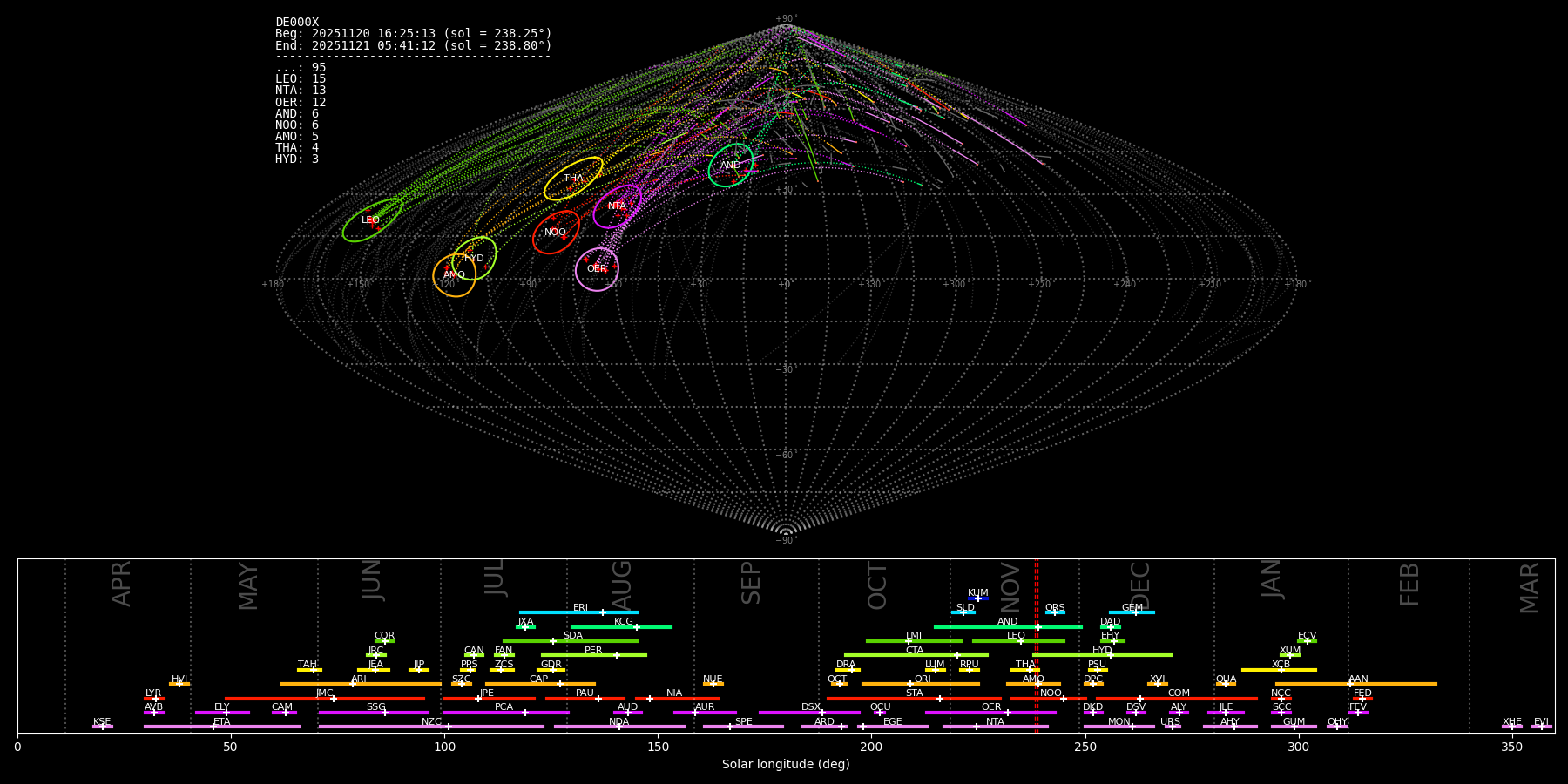Select the KUM shower peak marker
Screen dimensions: 1568x784
pyautogui.click(x=977, y=598)
